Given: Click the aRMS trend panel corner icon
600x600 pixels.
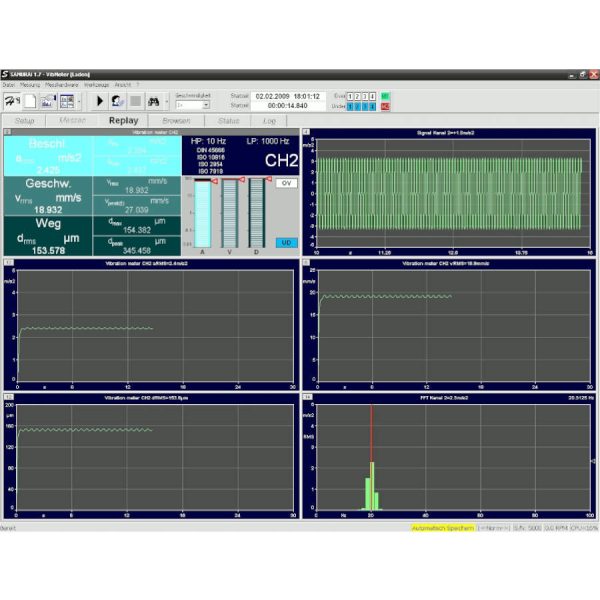Looking at the screenshot, I should coord(9,262).
